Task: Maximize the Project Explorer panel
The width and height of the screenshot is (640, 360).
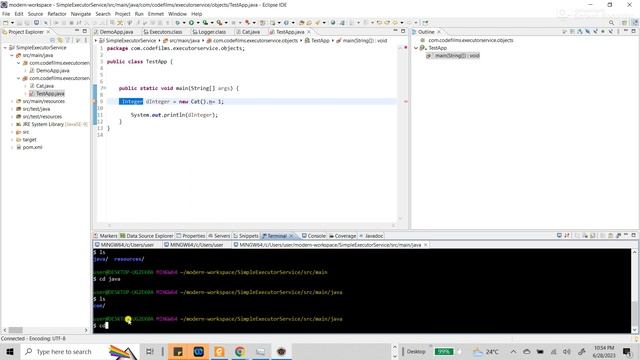Action: coord(84,31)
